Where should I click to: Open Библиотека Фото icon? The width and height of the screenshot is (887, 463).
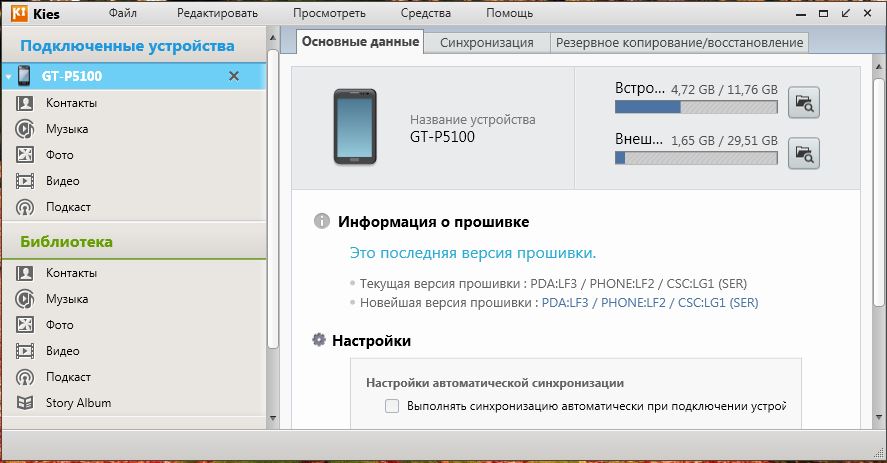click(x=24, y=324)
